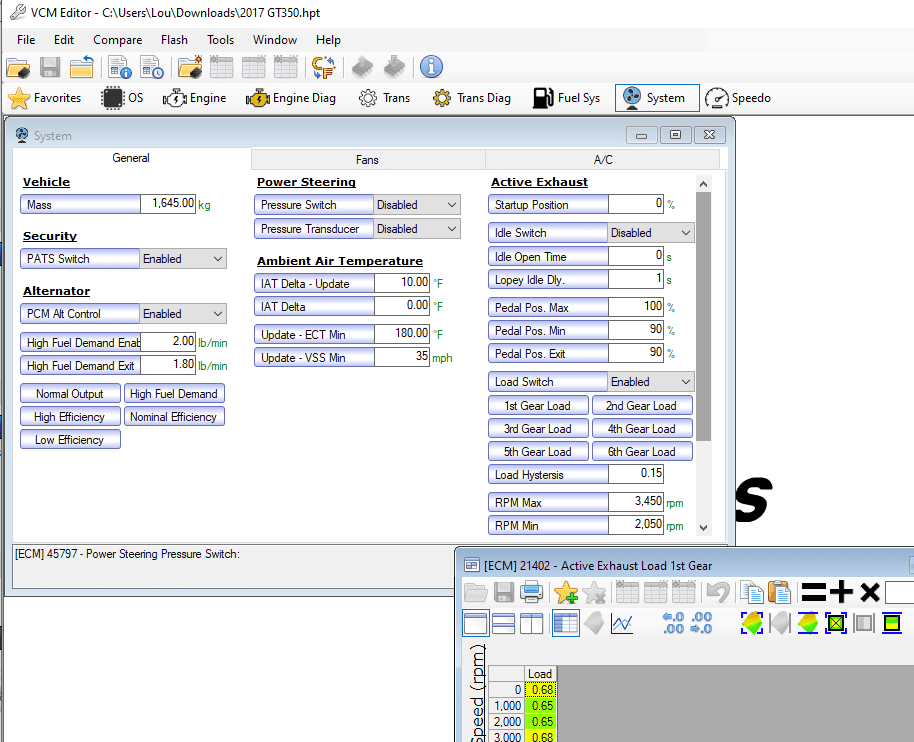Print the Active Exhaust Load table
This screenshot has width=914, height=742.
[x=532, y=592]
